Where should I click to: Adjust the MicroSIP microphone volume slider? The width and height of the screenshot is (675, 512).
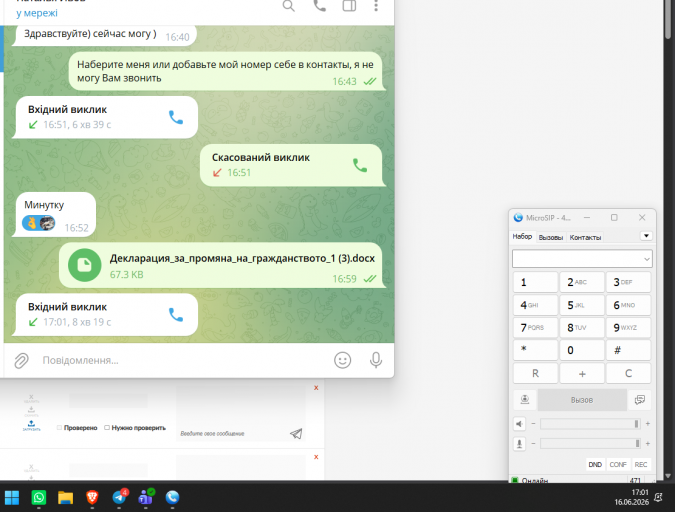tap(590, 444)
